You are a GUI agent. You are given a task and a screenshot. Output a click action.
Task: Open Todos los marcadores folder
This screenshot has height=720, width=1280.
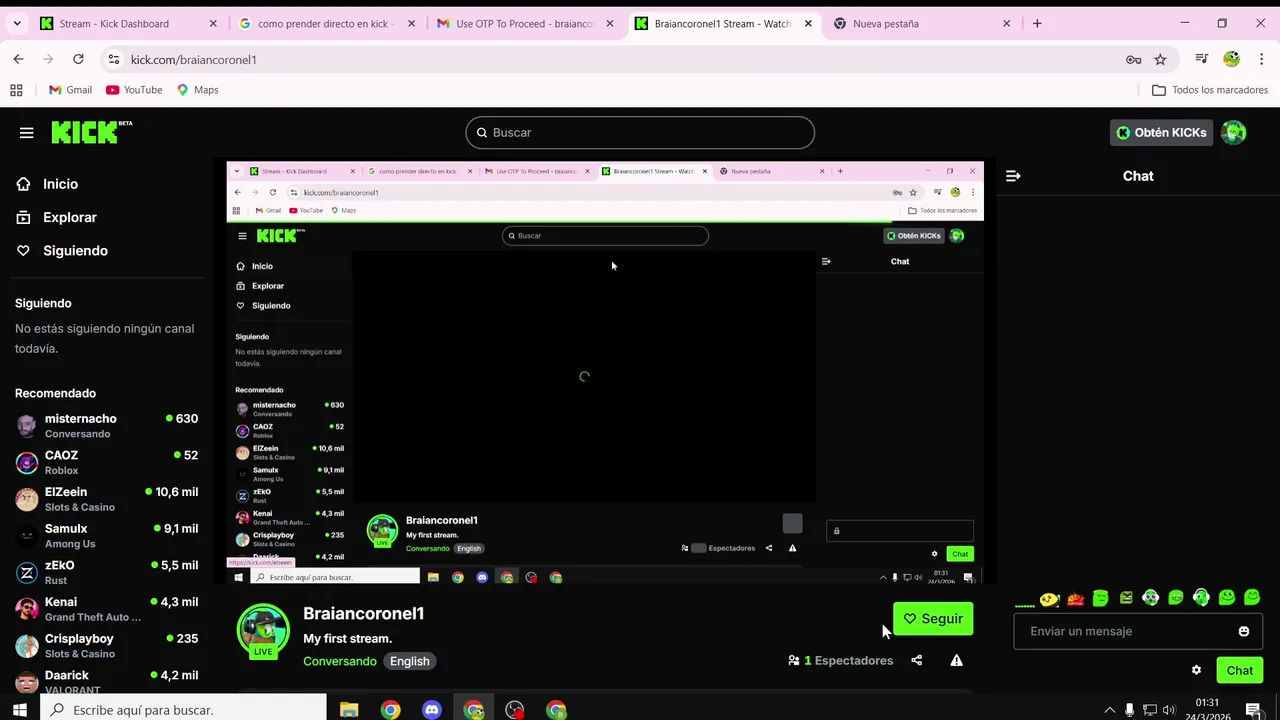point(1210,90)
